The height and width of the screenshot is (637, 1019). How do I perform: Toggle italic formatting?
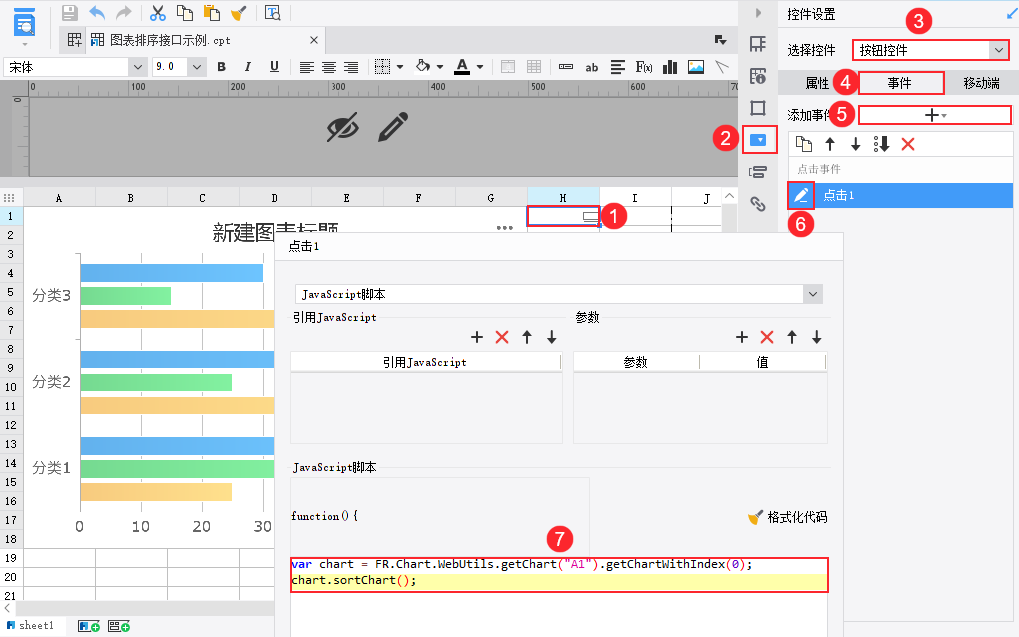pos(248,66)
